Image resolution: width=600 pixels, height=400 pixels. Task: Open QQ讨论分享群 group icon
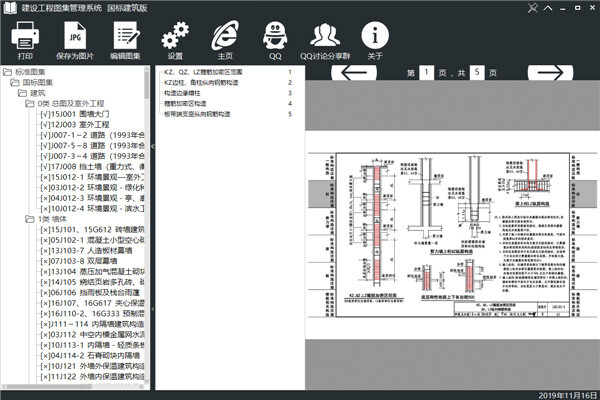pos(325,35)
